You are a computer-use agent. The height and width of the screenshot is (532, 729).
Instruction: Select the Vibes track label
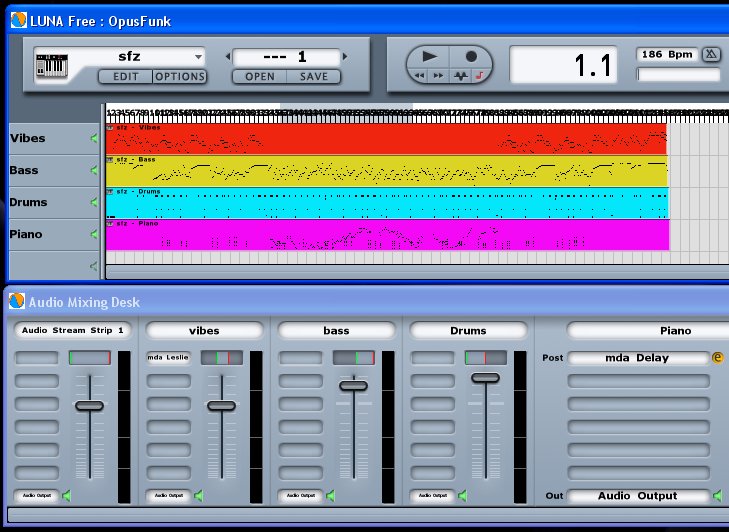[x=27, y=138]
